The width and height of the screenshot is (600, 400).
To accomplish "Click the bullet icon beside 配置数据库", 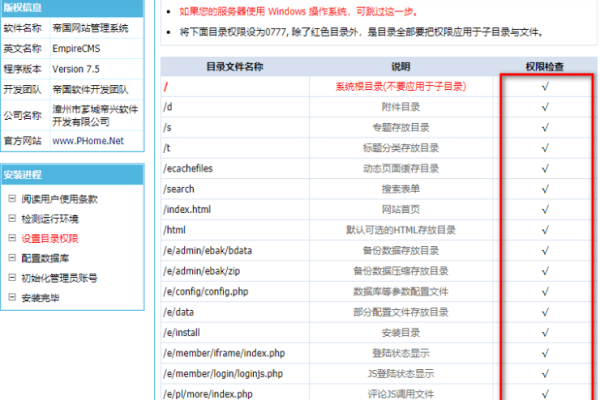I will 12,258.
